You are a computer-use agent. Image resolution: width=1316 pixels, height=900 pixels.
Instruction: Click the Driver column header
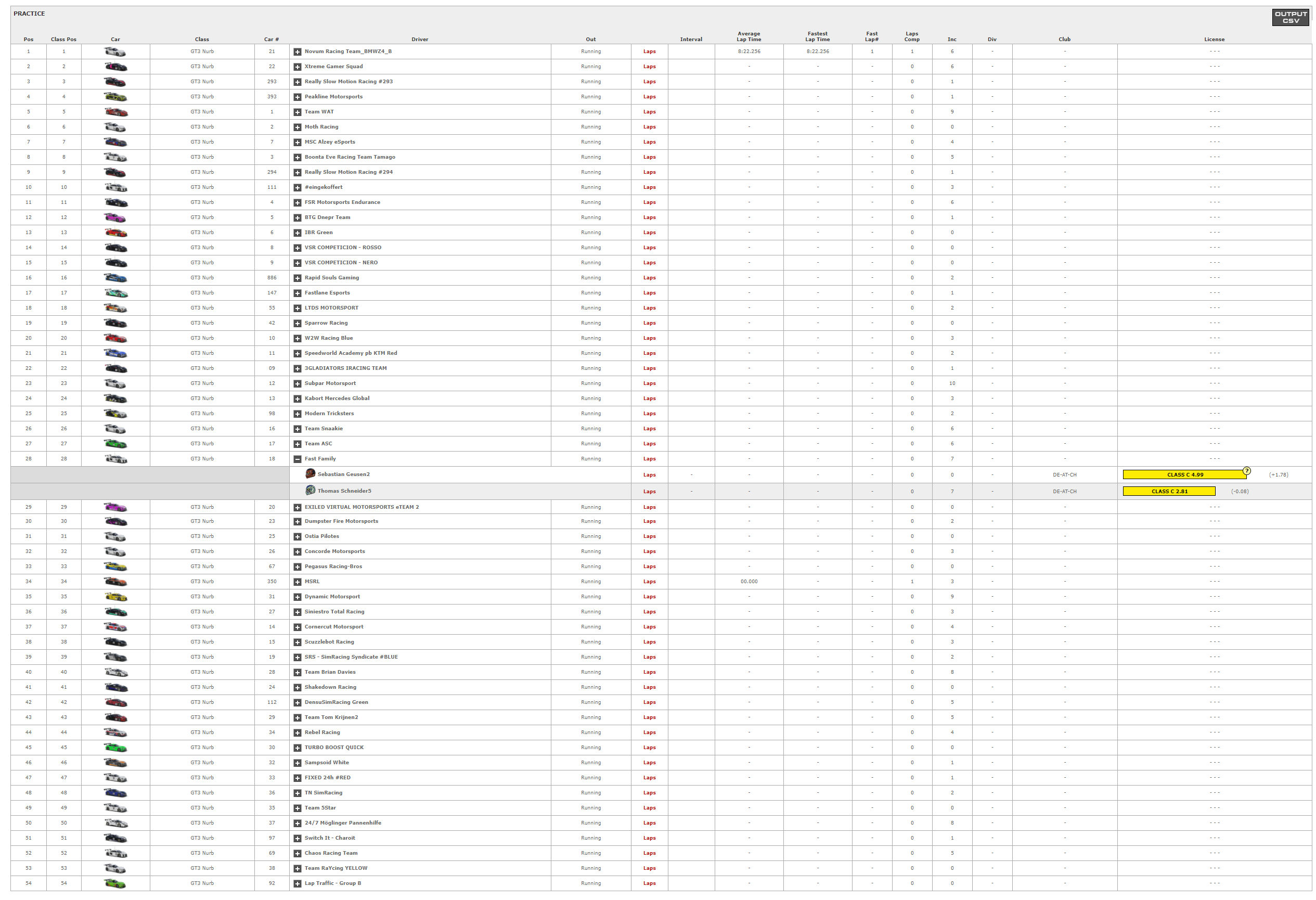click(x=420, y=39)
